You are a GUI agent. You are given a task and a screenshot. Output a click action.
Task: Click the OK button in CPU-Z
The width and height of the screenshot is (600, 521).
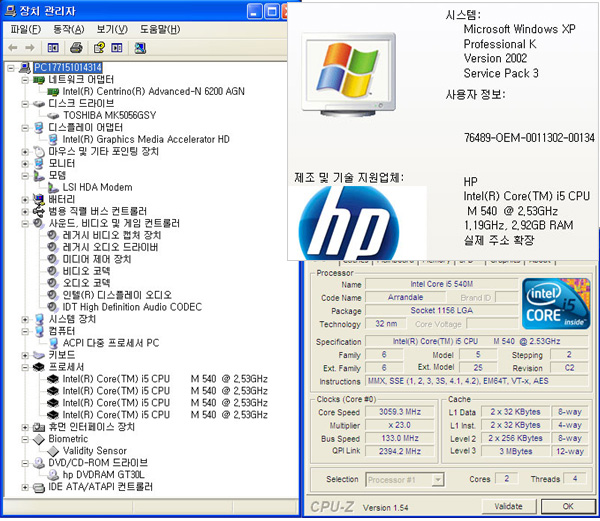tap(568, 506)
